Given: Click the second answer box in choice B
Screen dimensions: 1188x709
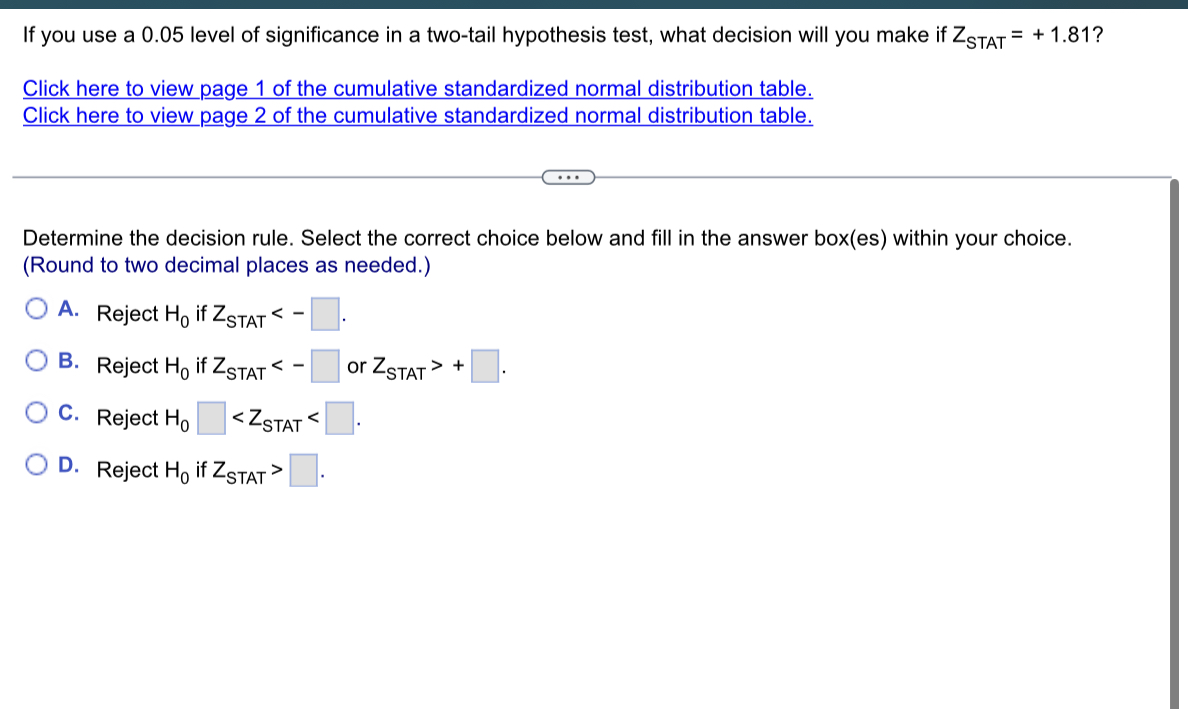Looking at the screenshot, I should click(x=485, y=366).
